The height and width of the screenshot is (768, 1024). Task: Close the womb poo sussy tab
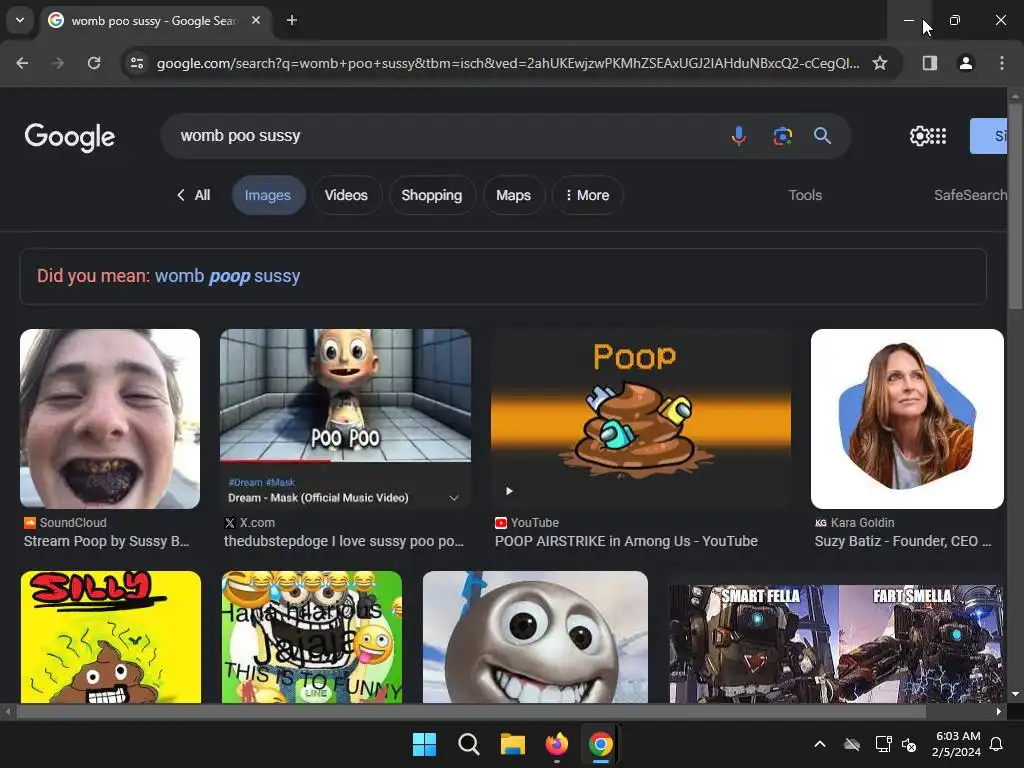pyautogui.click(x=256, y=20)
